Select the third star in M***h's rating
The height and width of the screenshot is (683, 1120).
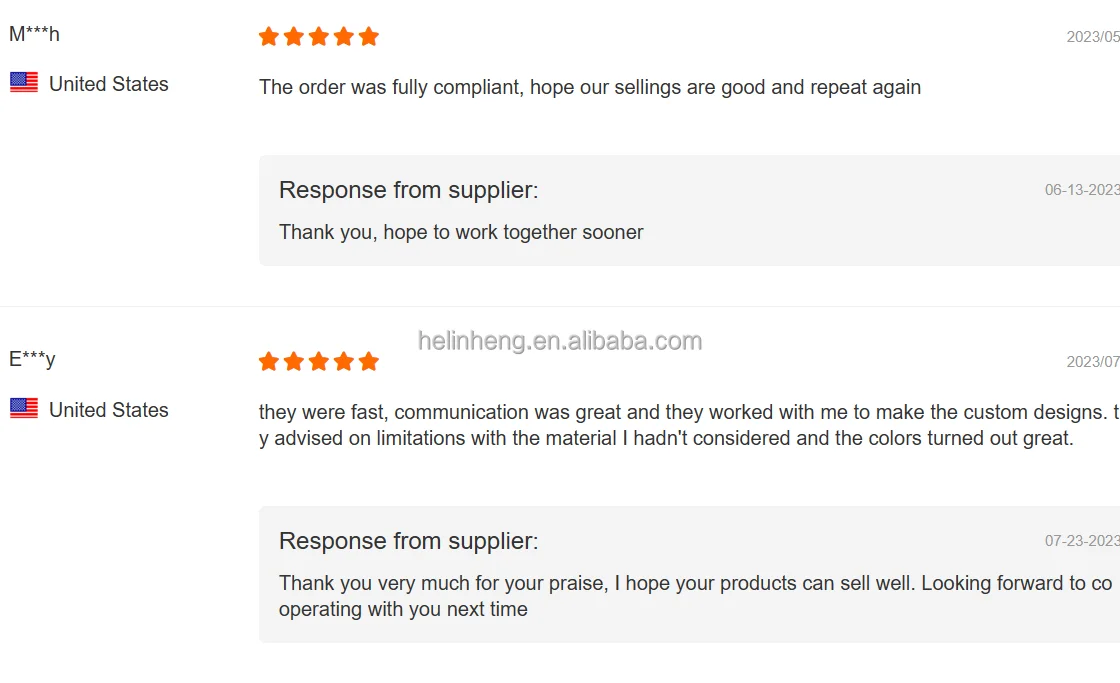[318, 37]
